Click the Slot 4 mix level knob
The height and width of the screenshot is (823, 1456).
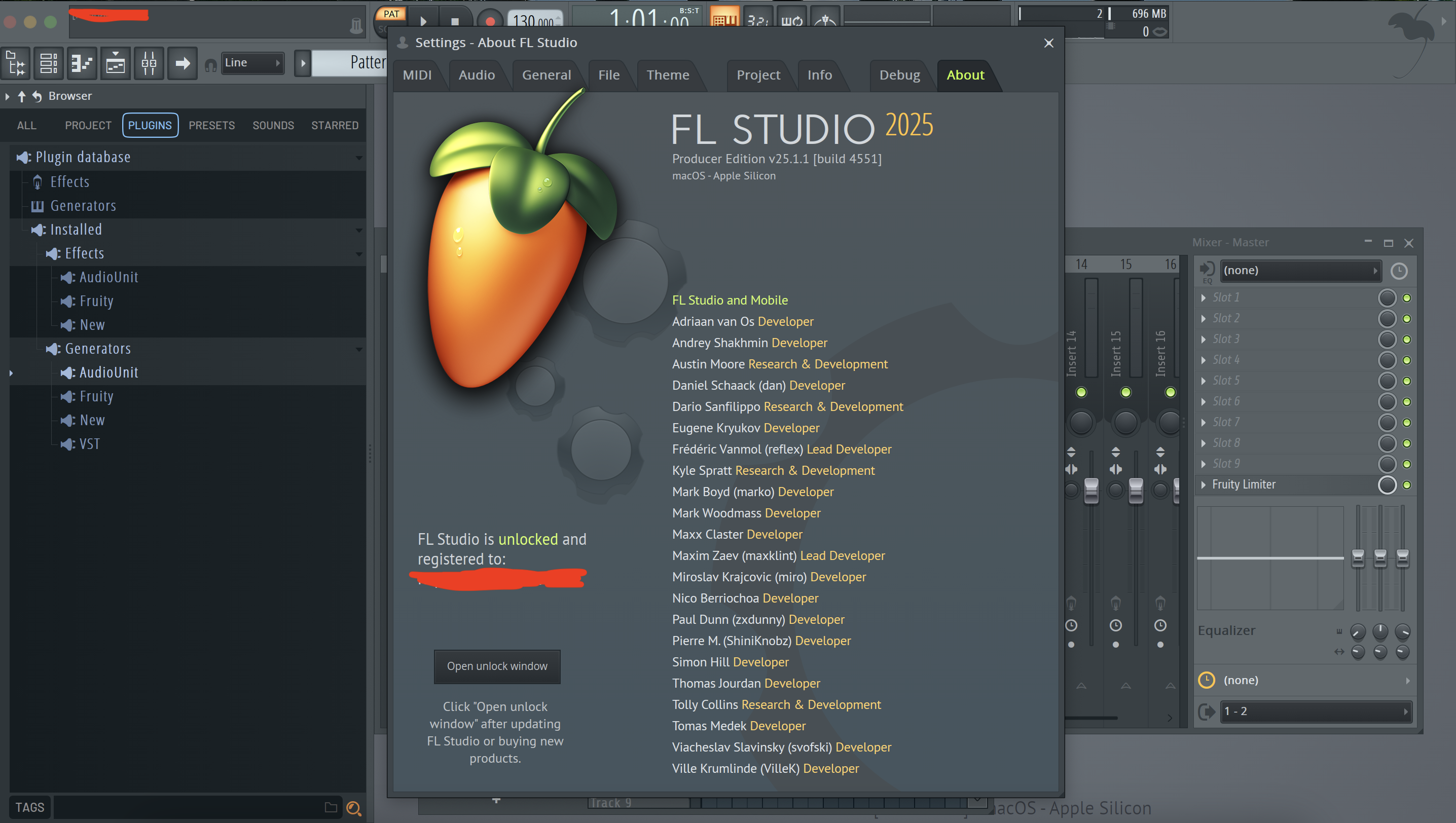click(x=1387, y=360)
